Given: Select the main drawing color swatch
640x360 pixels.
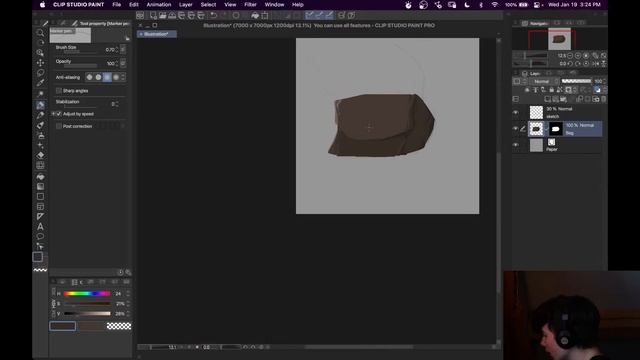Looking at the screenshot, I should pyautogui.click(x=62, y=326).
